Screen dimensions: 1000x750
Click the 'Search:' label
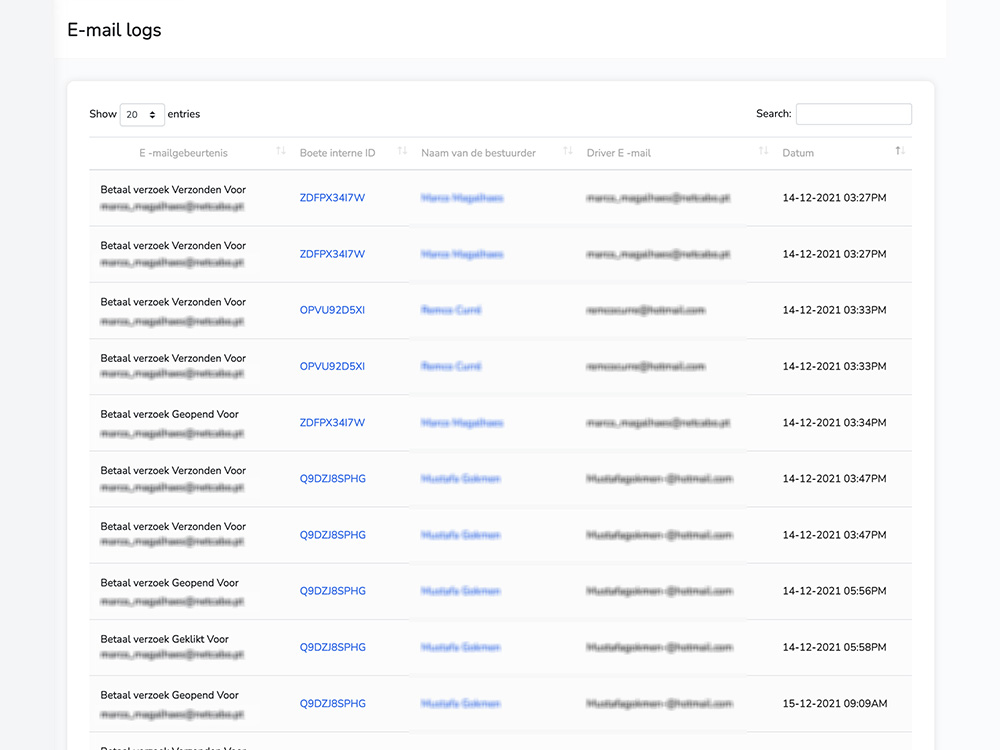774,114
